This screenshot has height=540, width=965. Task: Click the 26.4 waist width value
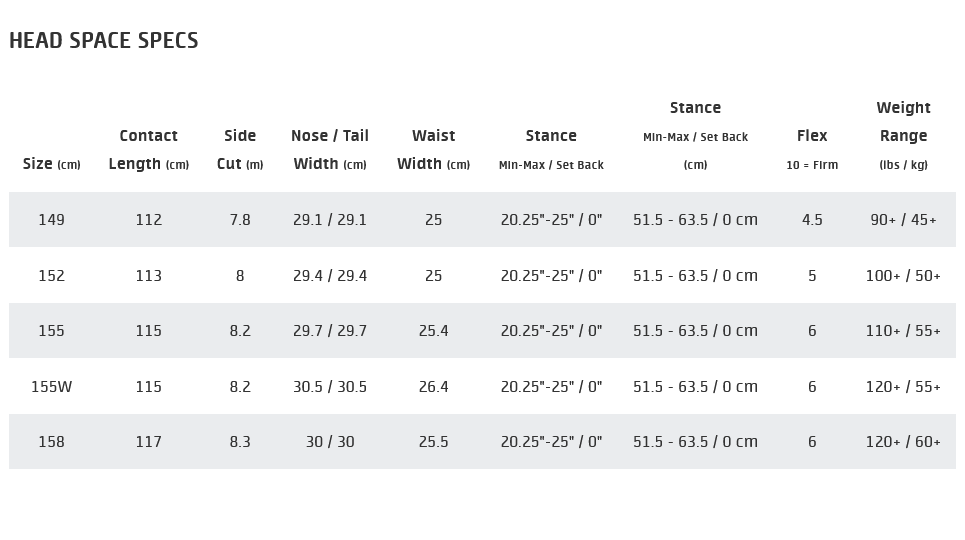(433, 387)
